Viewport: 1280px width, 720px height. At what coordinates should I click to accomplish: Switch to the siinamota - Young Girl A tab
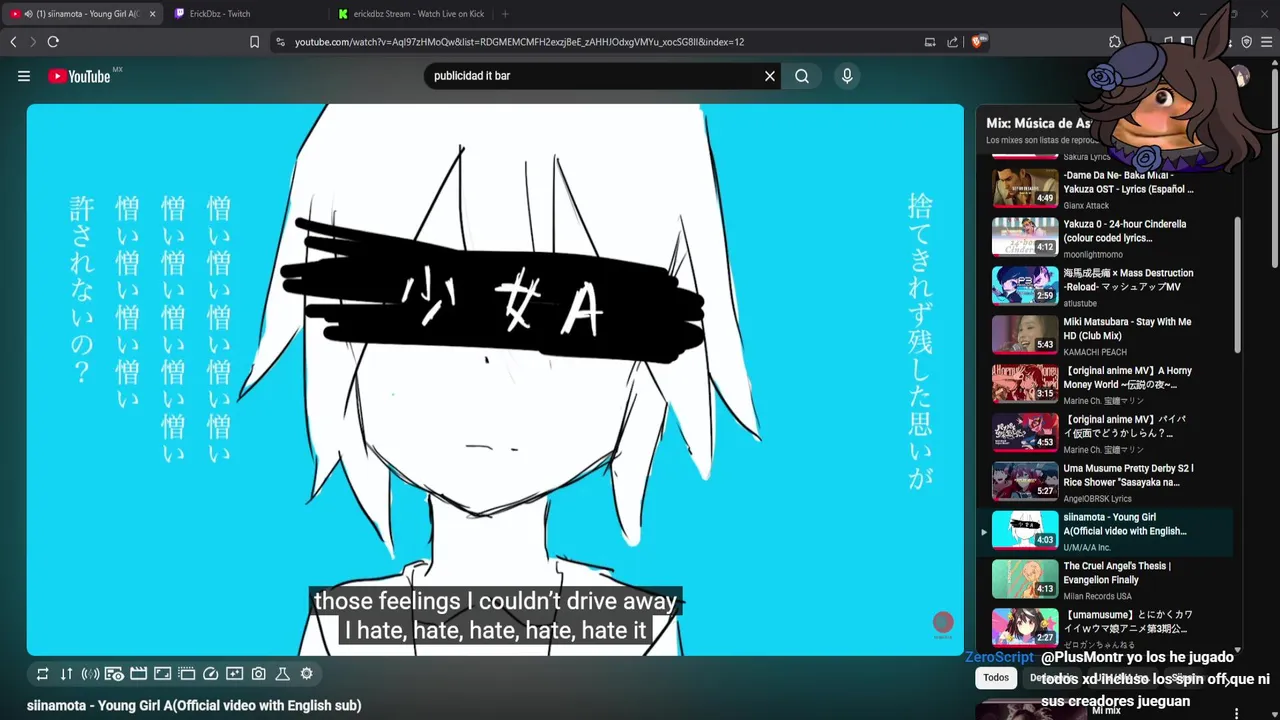pos(82,14)
